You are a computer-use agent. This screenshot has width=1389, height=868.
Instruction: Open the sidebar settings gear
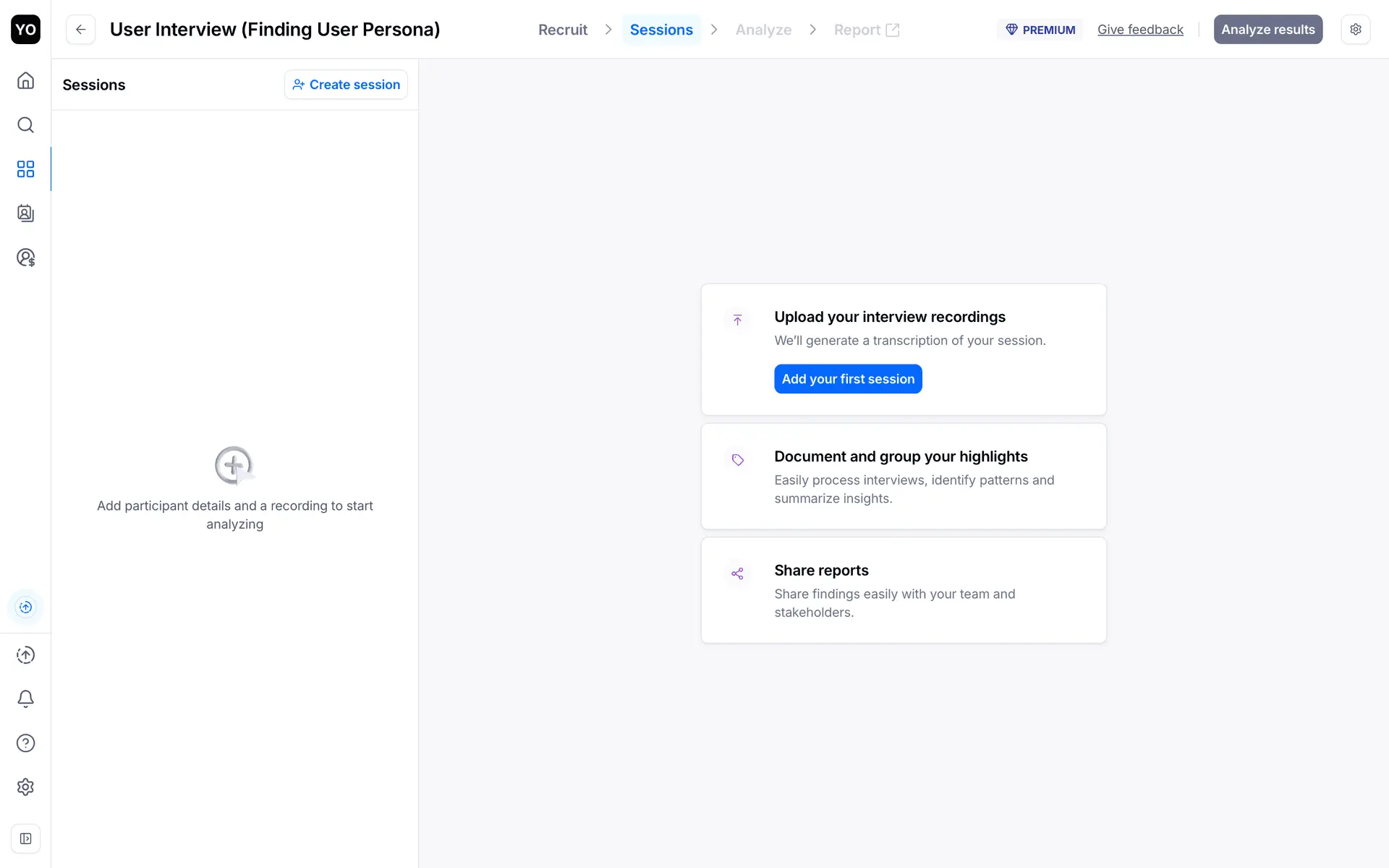(25, 787)
